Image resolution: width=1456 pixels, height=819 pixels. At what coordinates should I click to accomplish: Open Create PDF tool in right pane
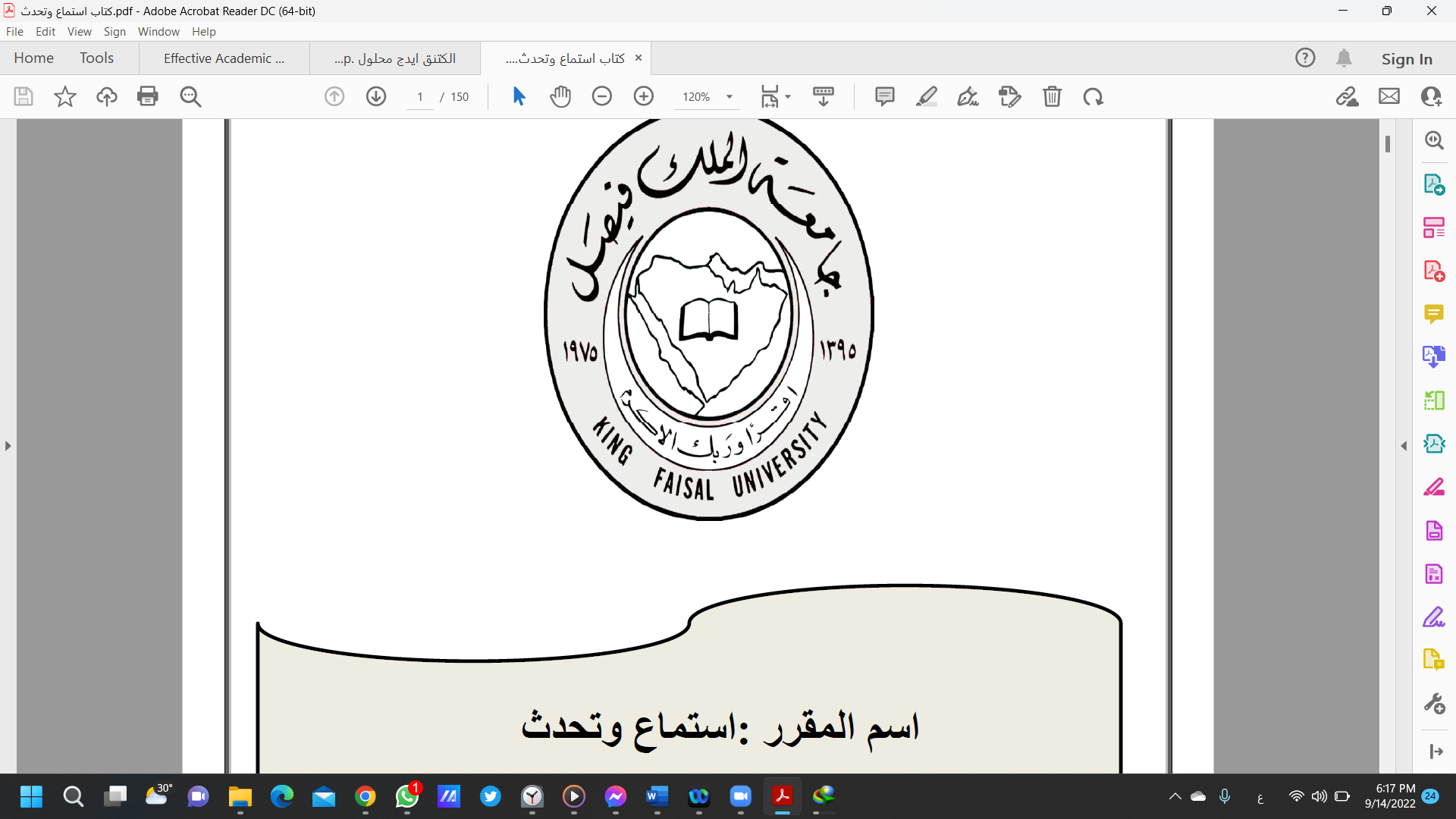click(1434, 271)
